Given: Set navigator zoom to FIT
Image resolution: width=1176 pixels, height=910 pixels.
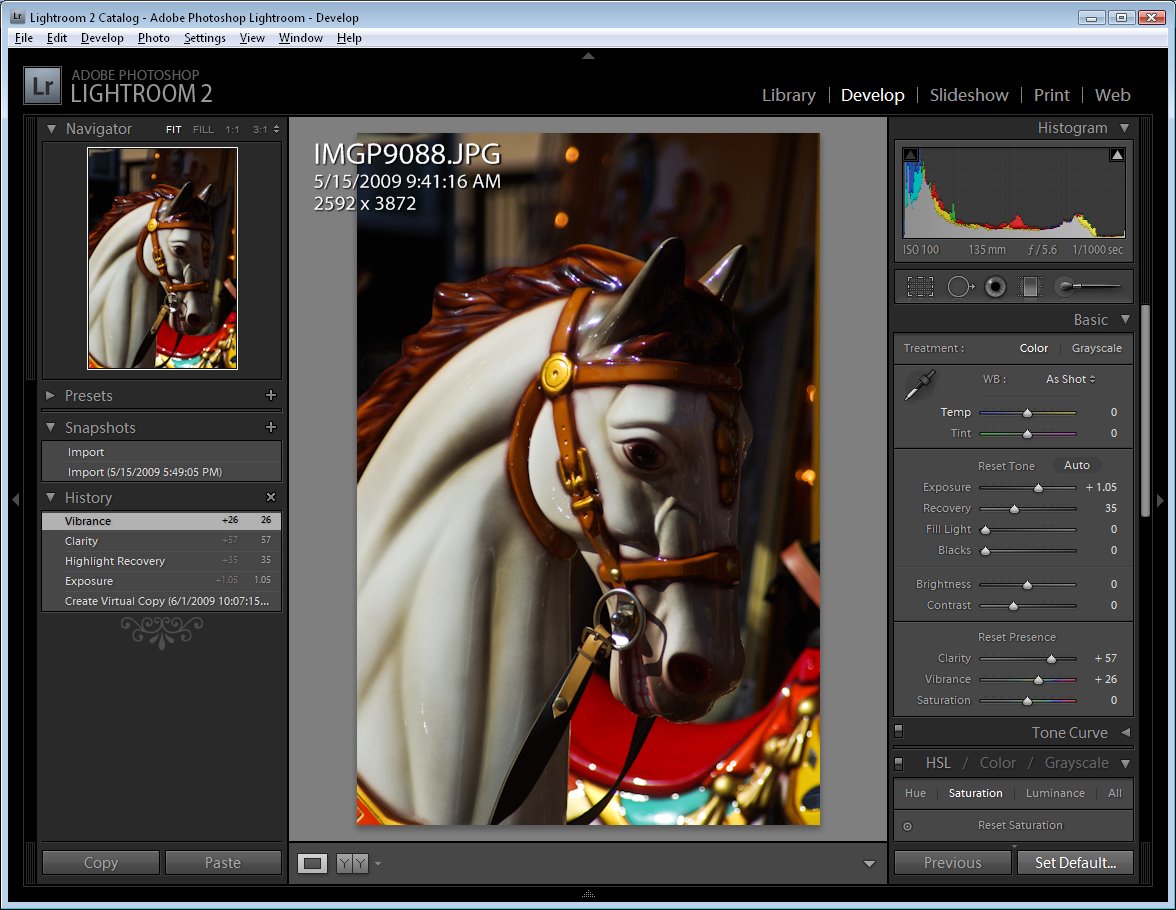Looking at the screenshot, I should pos(173,130).
